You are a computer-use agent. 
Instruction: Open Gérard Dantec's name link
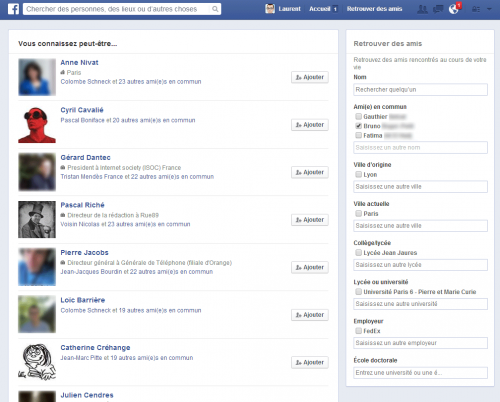[x=85, y=158]
